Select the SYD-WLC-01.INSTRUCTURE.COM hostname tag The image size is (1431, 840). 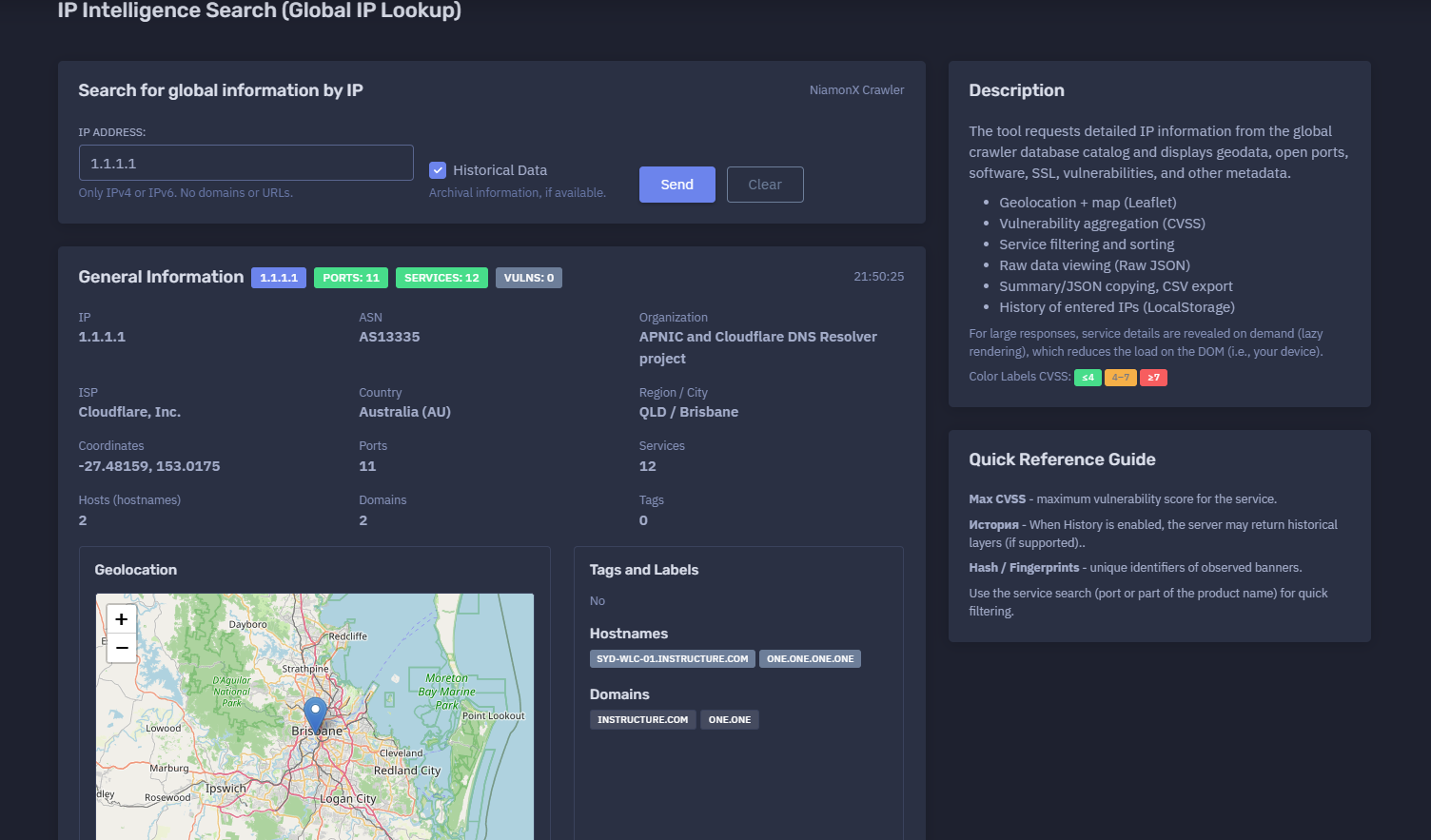pos(673,658)
